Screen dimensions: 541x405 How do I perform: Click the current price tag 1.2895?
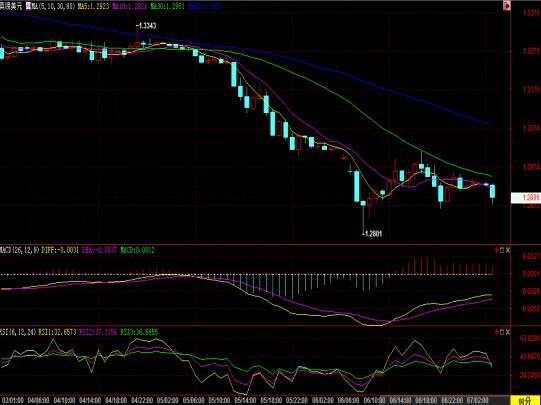526,198
